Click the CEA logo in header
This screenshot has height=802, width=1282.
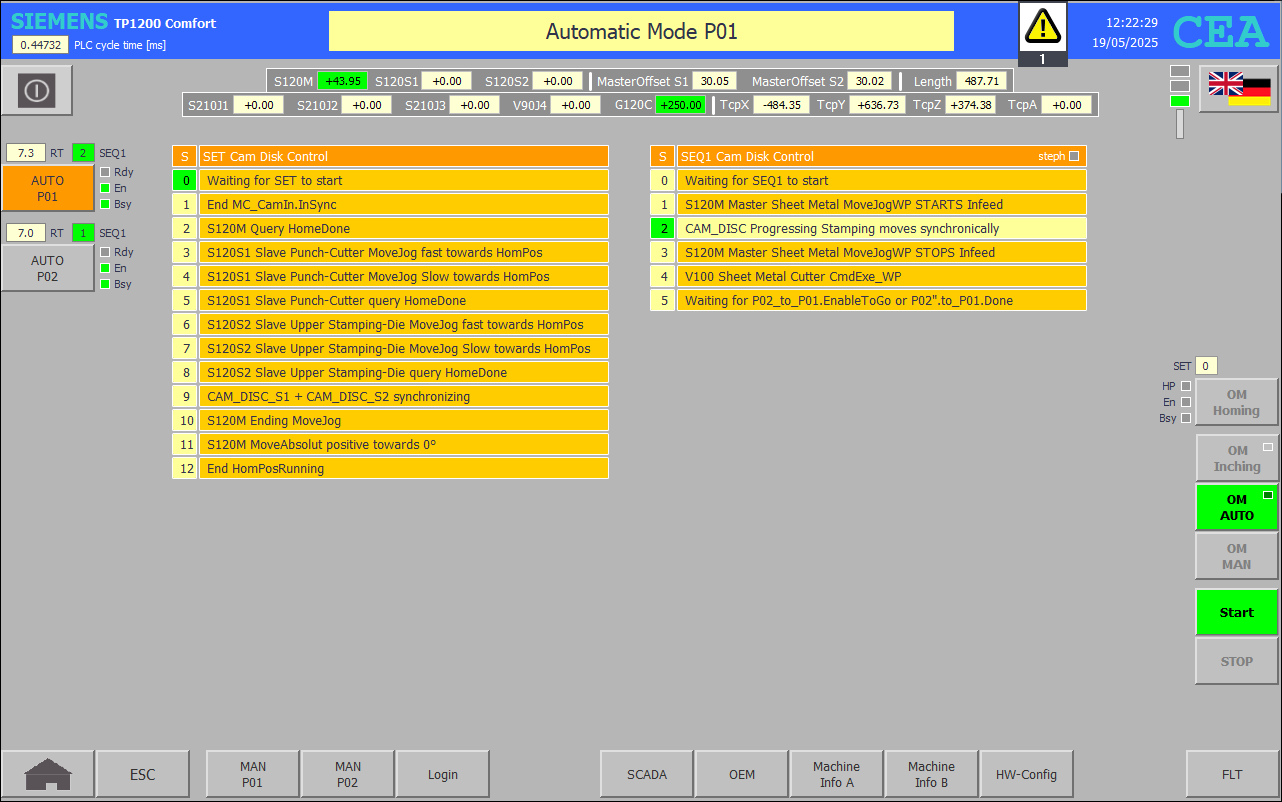1220,32
